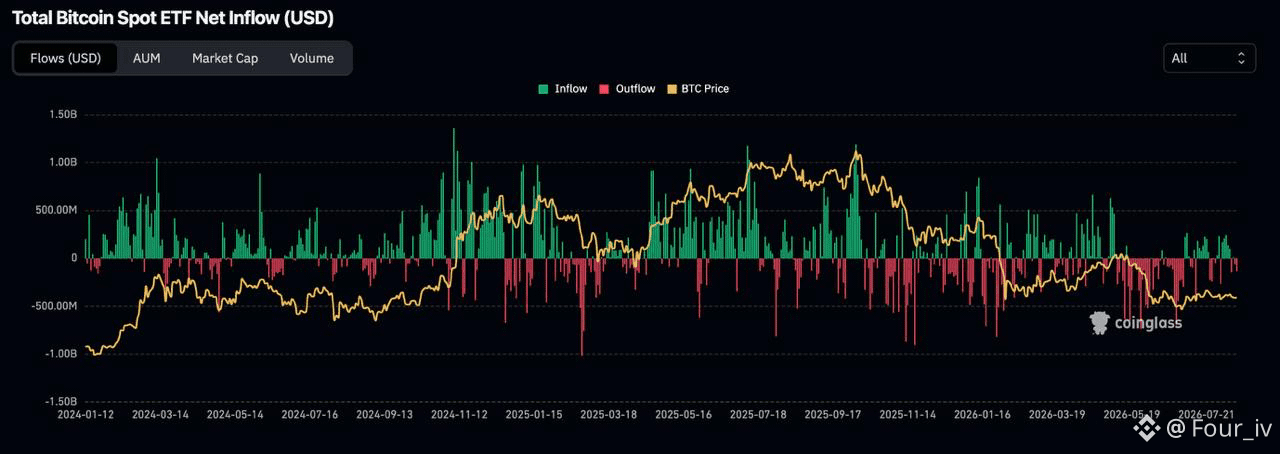1280x454 pixels.
Task: Click the 2025-03-18 date label
Action: tap(609, 414)
